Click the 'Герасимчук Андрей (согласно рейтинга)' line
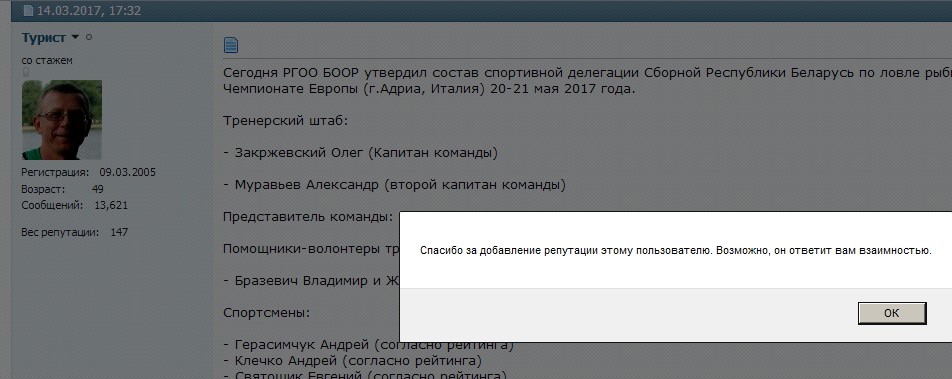952x379 pixels. (x=369, y=346)
